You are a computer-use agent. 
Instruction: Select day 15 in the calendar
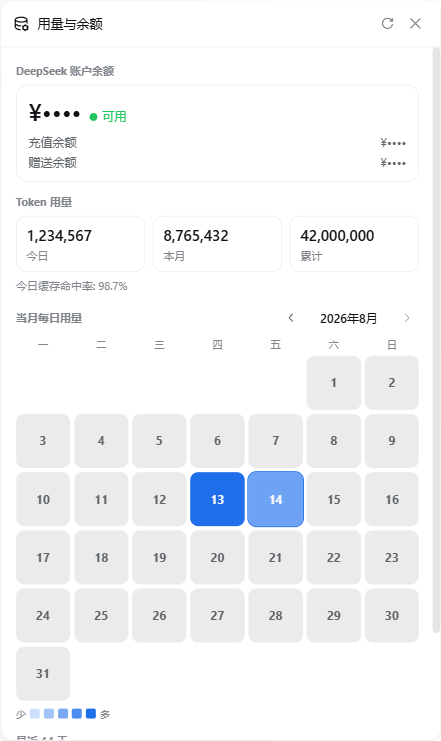334,499
